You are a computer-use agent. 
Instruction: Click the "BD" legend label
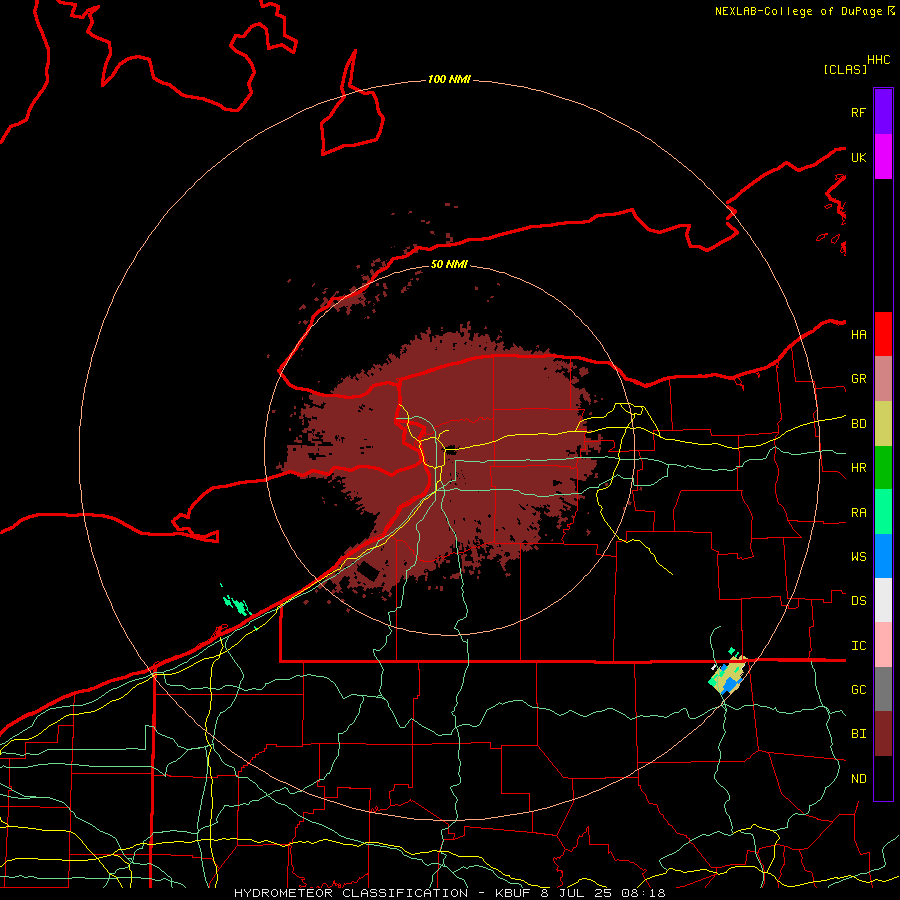[858, 424]
